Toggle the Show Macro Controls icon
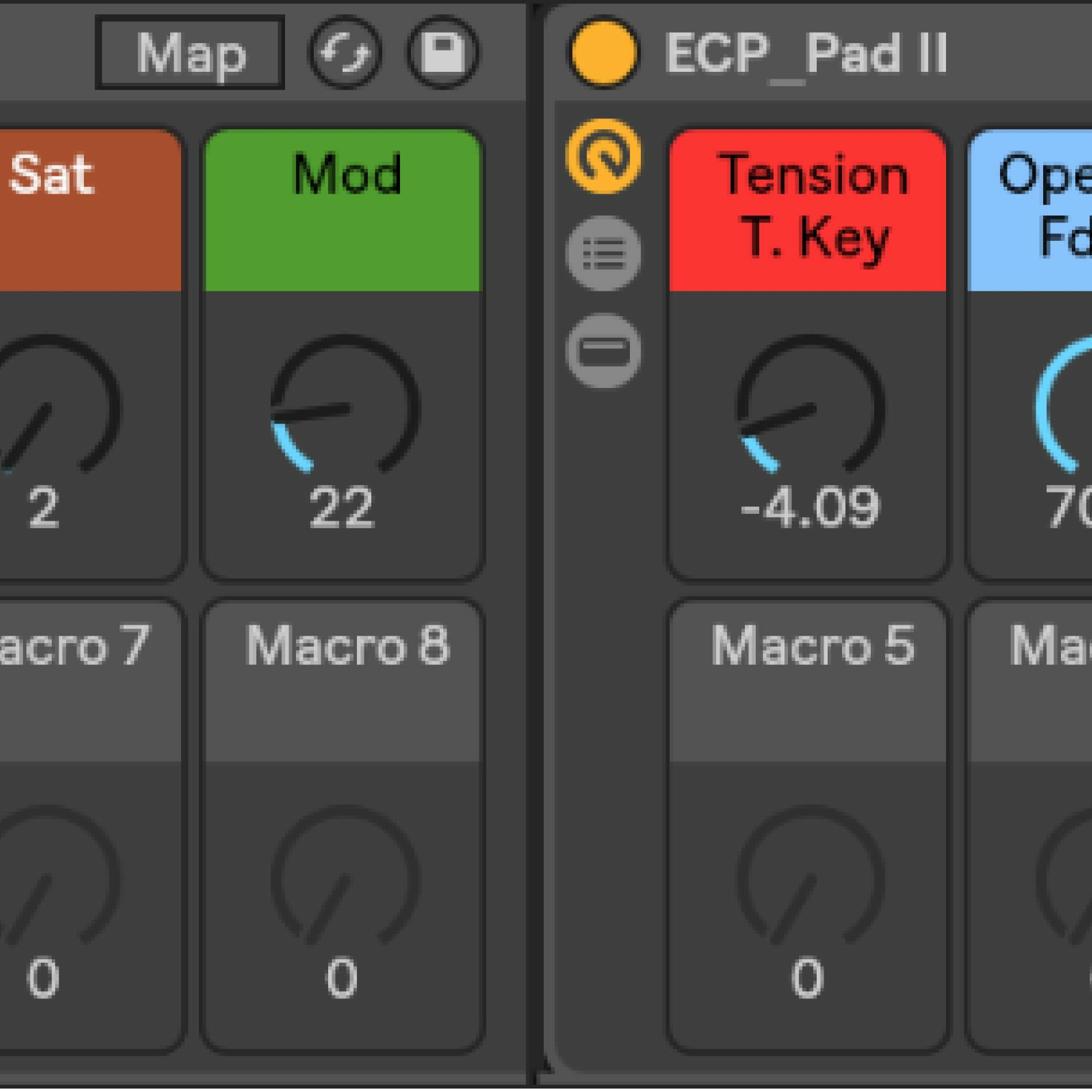Image resolution: width=1092 pixels, height=1092 pixels. tap(604, 157)
